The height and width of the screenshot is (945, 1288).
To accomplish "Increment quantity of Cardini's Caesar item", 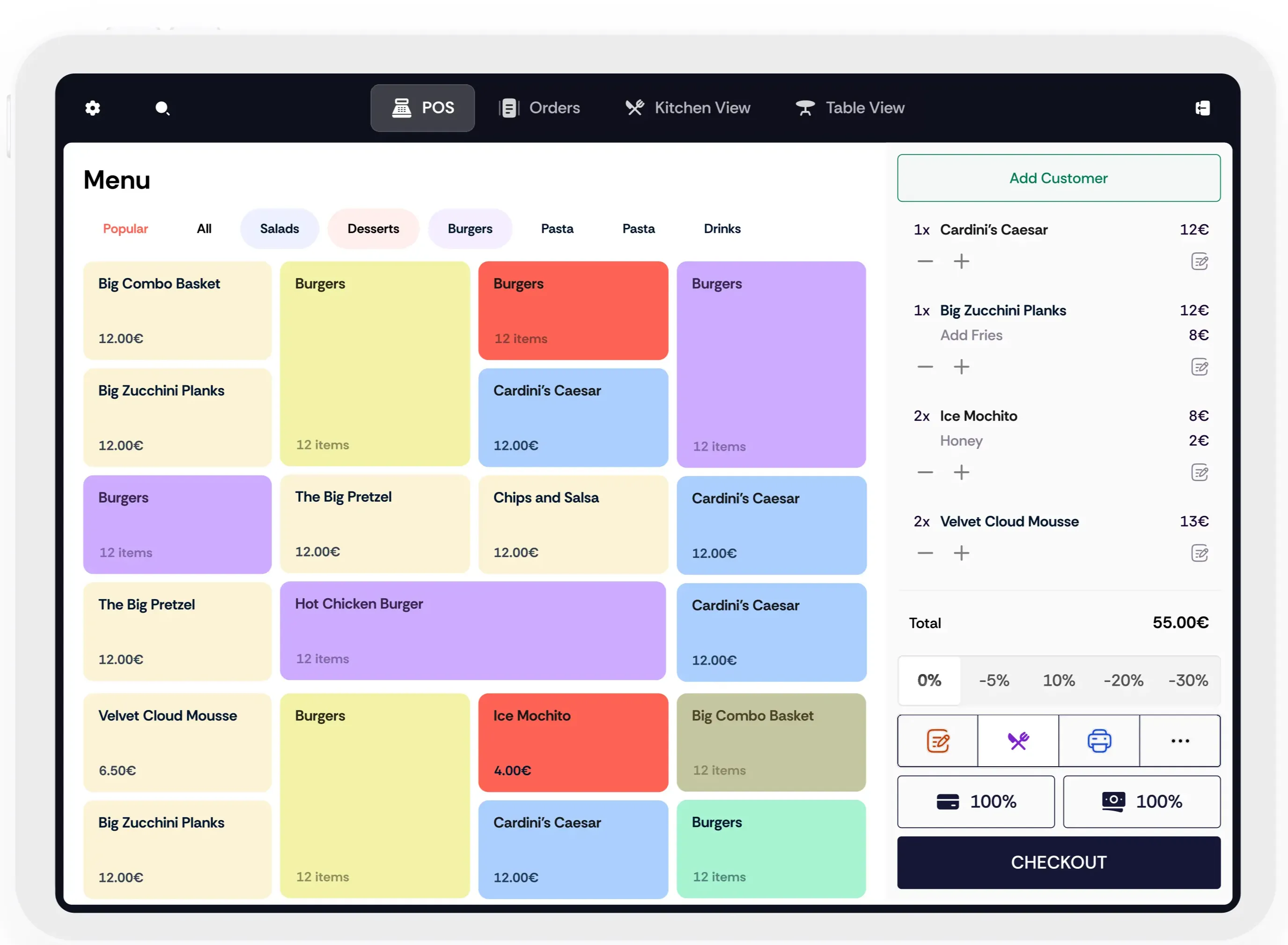I will (961, 261).
